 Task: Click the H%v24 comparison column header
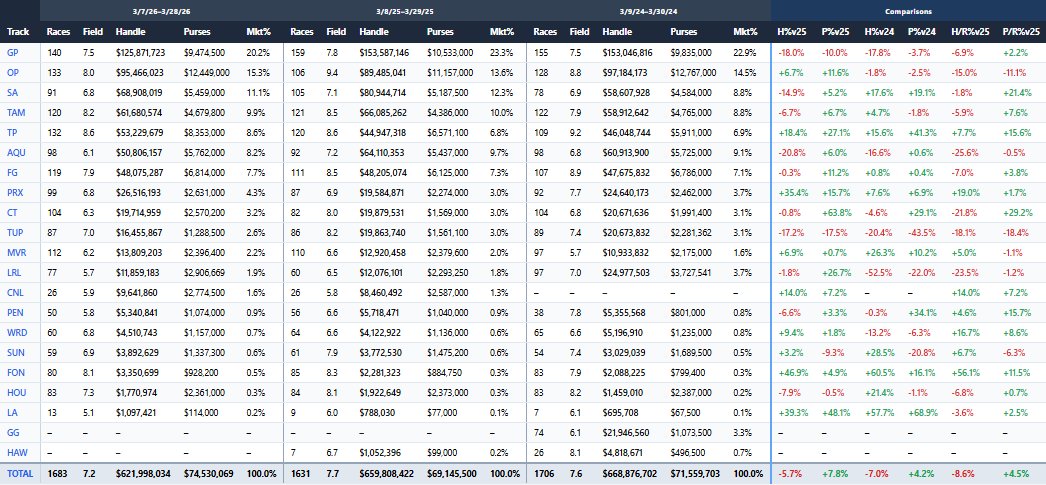879,31
